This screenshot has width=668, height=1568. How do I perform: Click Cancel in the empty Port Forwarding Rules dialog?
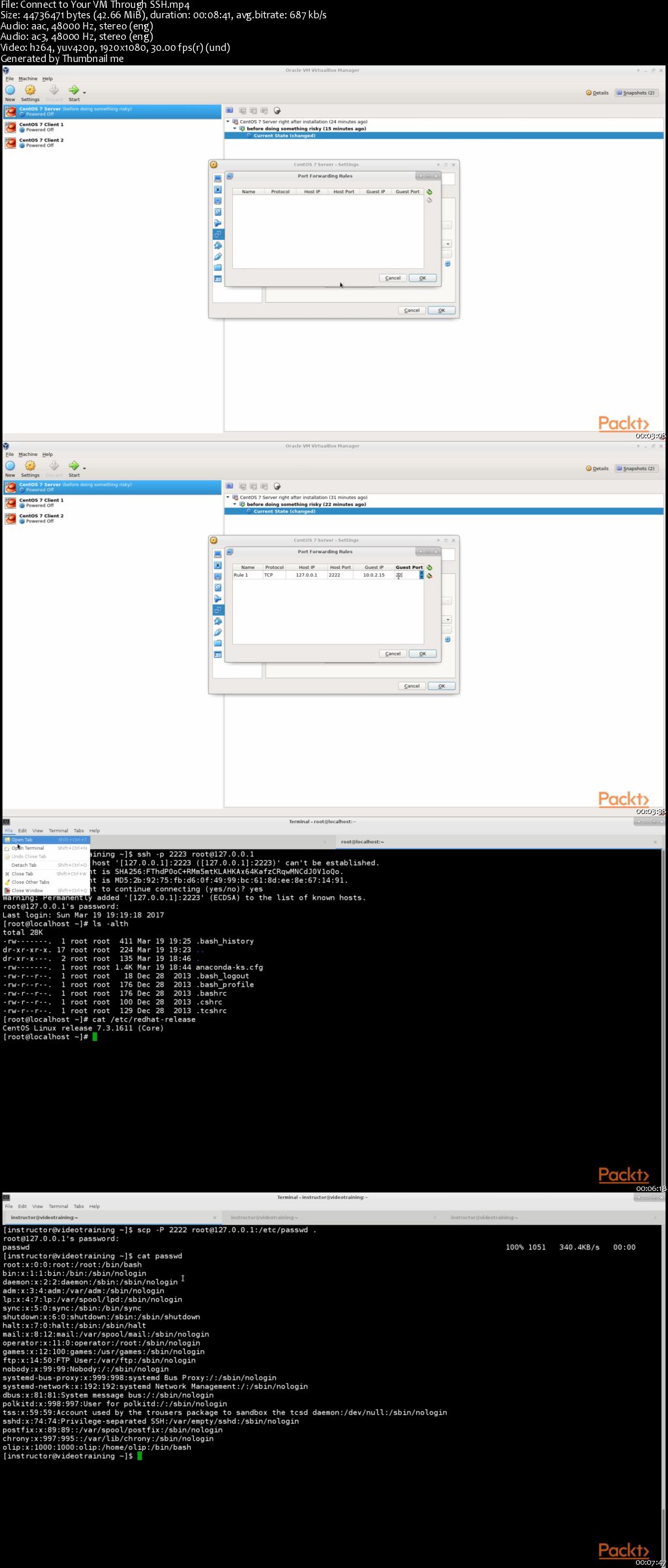click(x=393, y=278)
